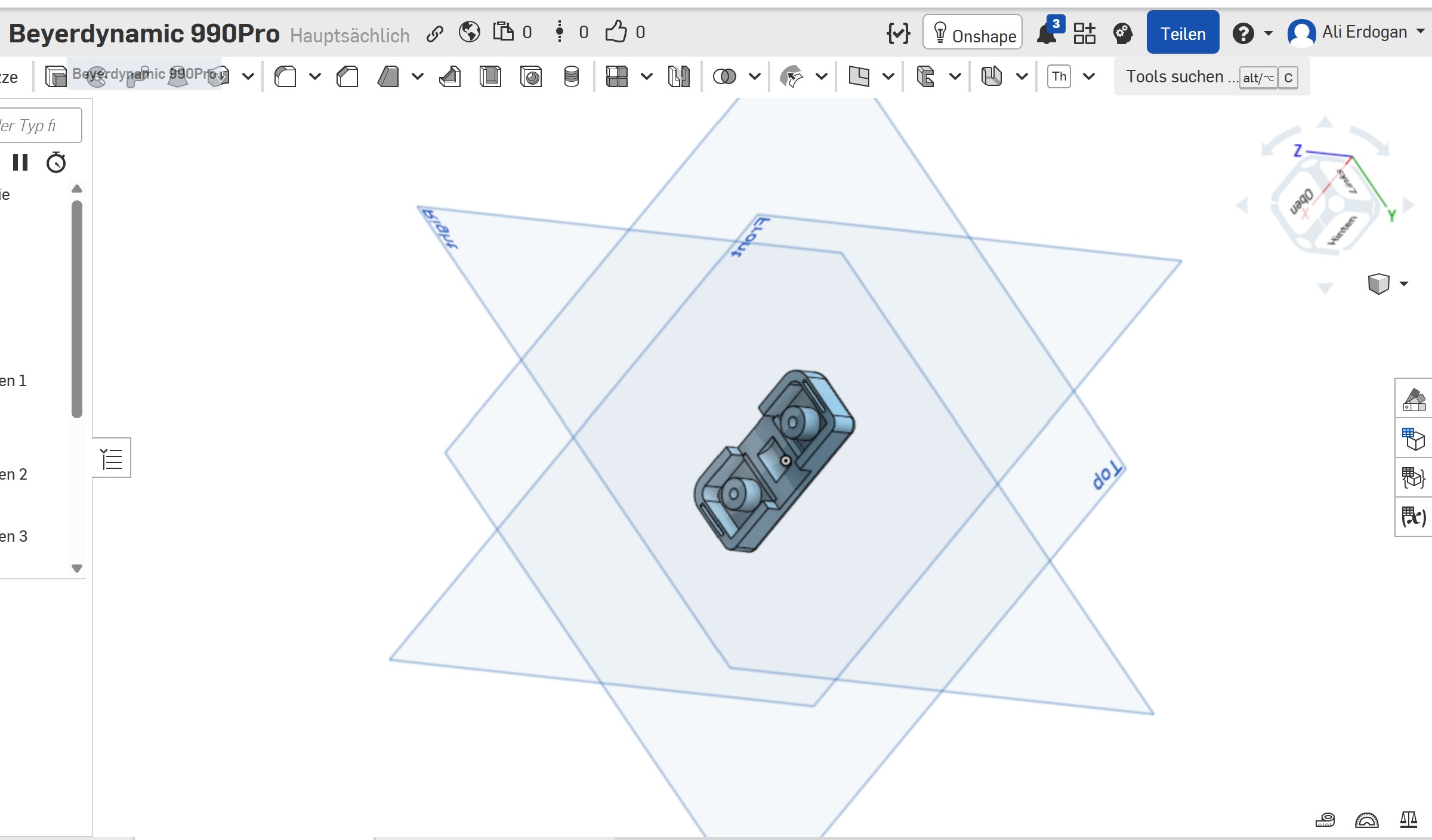
Task: Select the Fillet tool in the toolbar
Action: pos(285,76)
